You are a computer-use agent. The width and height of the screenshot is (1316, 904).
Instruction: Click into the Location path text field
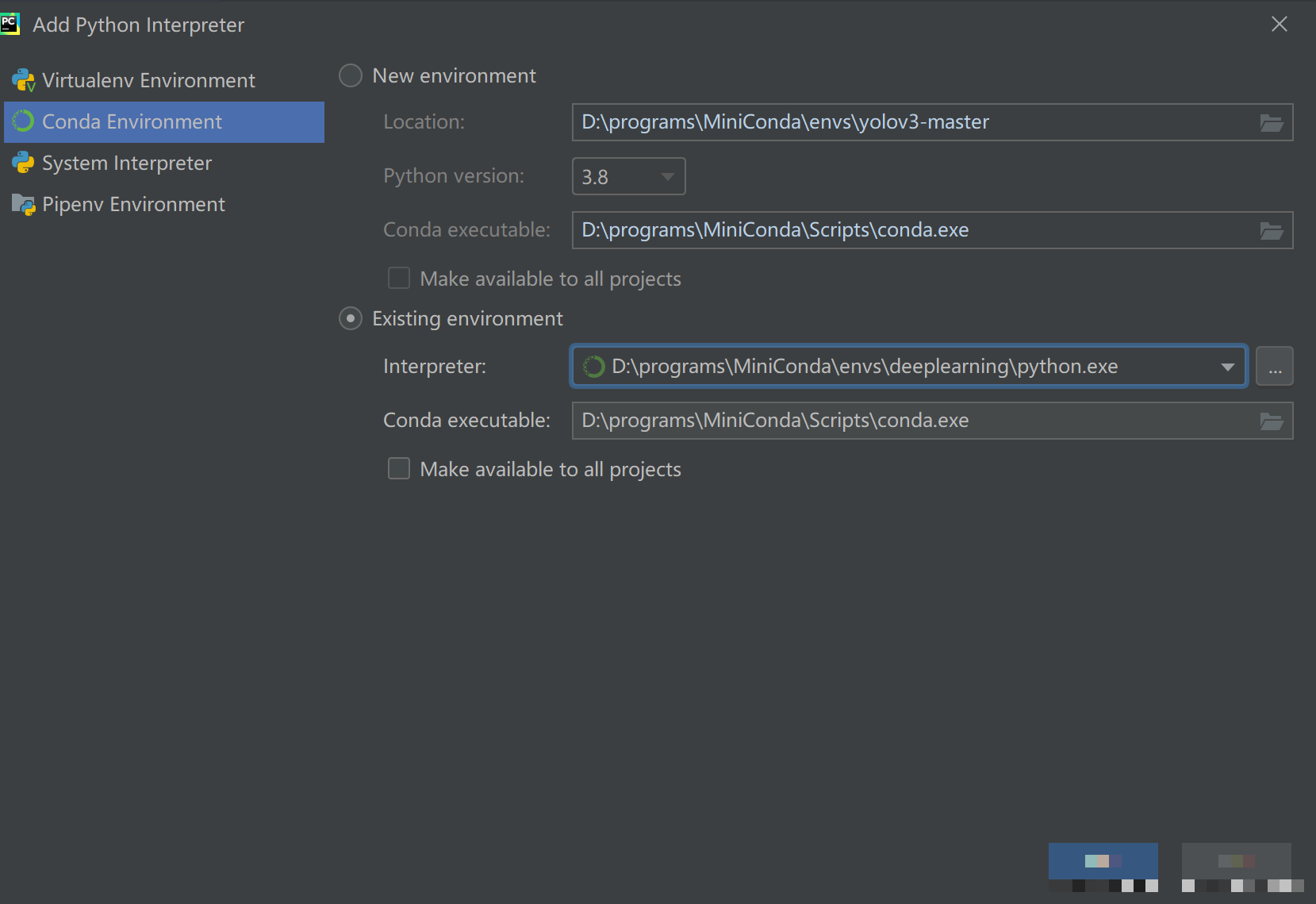(x=912, y=123)
